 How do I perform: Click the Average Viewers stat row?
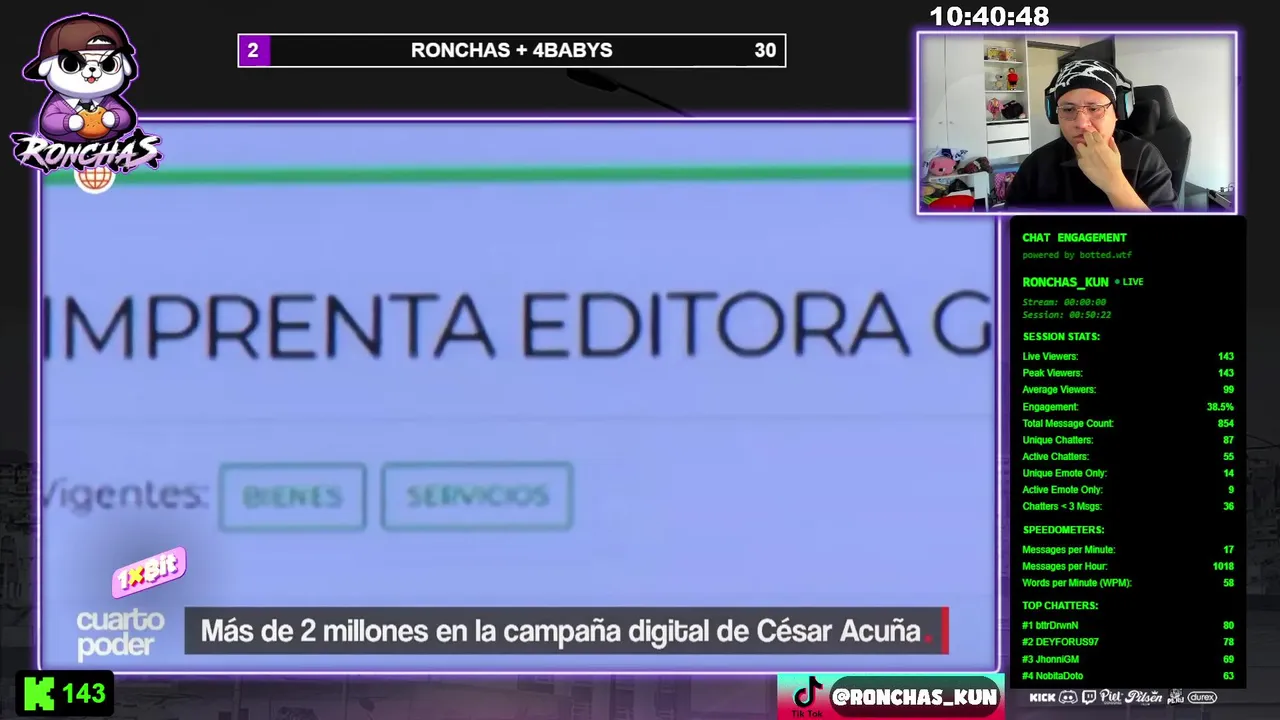point(1128,390)
